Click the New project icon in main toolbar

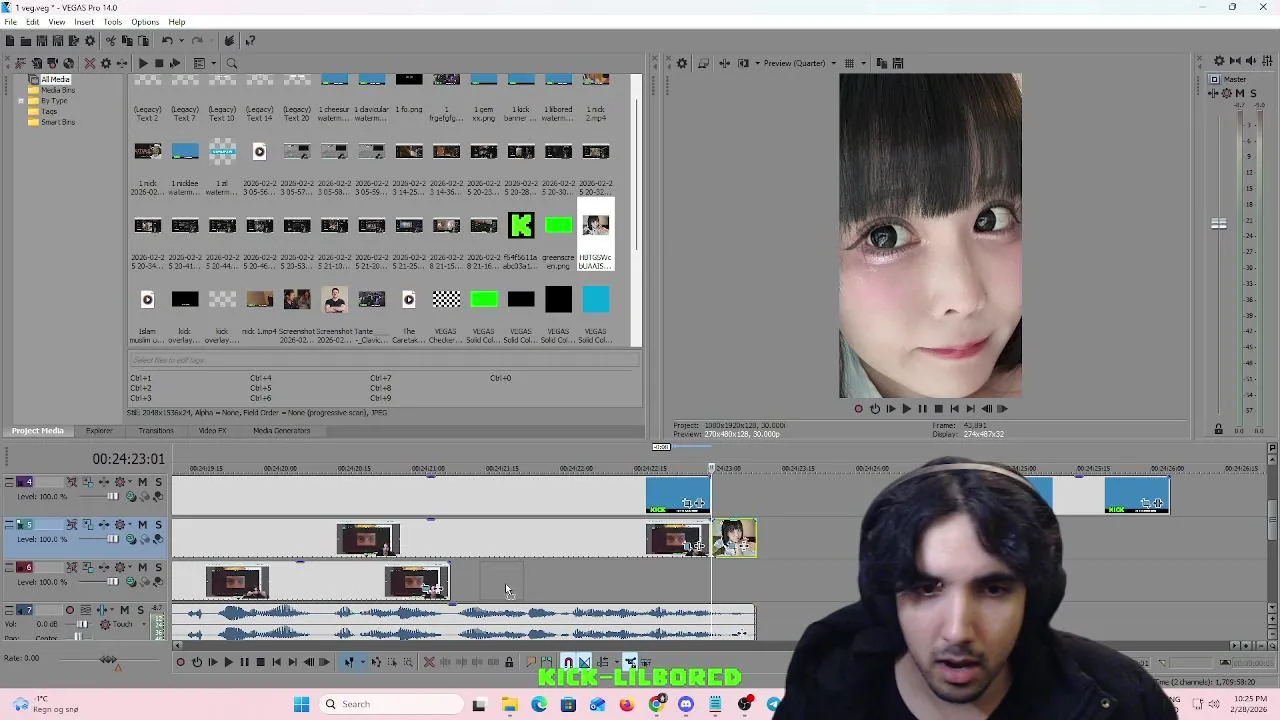click(x=10, y=41)
